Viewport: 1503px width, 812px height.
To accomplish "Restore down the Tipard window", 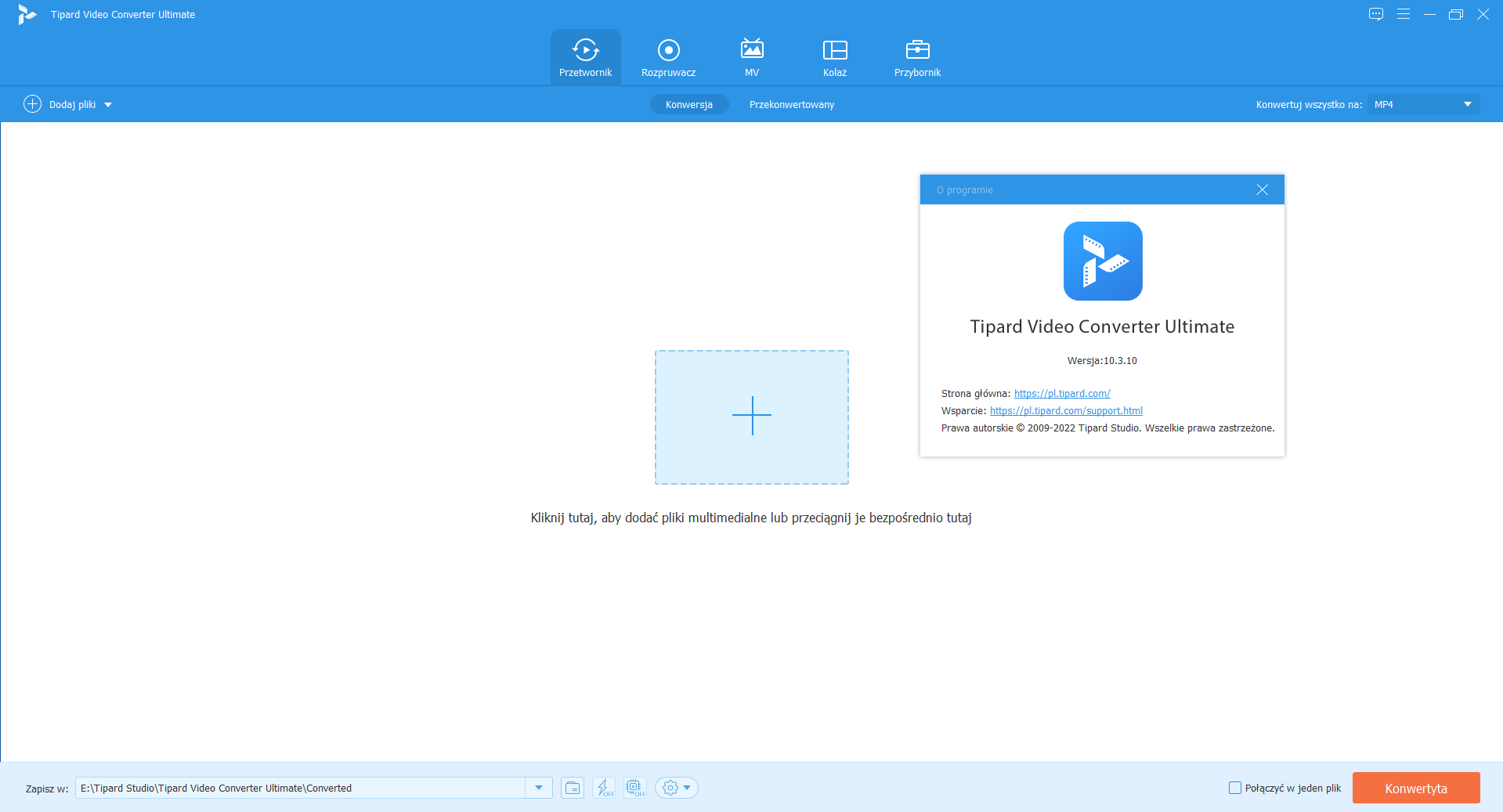I will [1456, 14].
